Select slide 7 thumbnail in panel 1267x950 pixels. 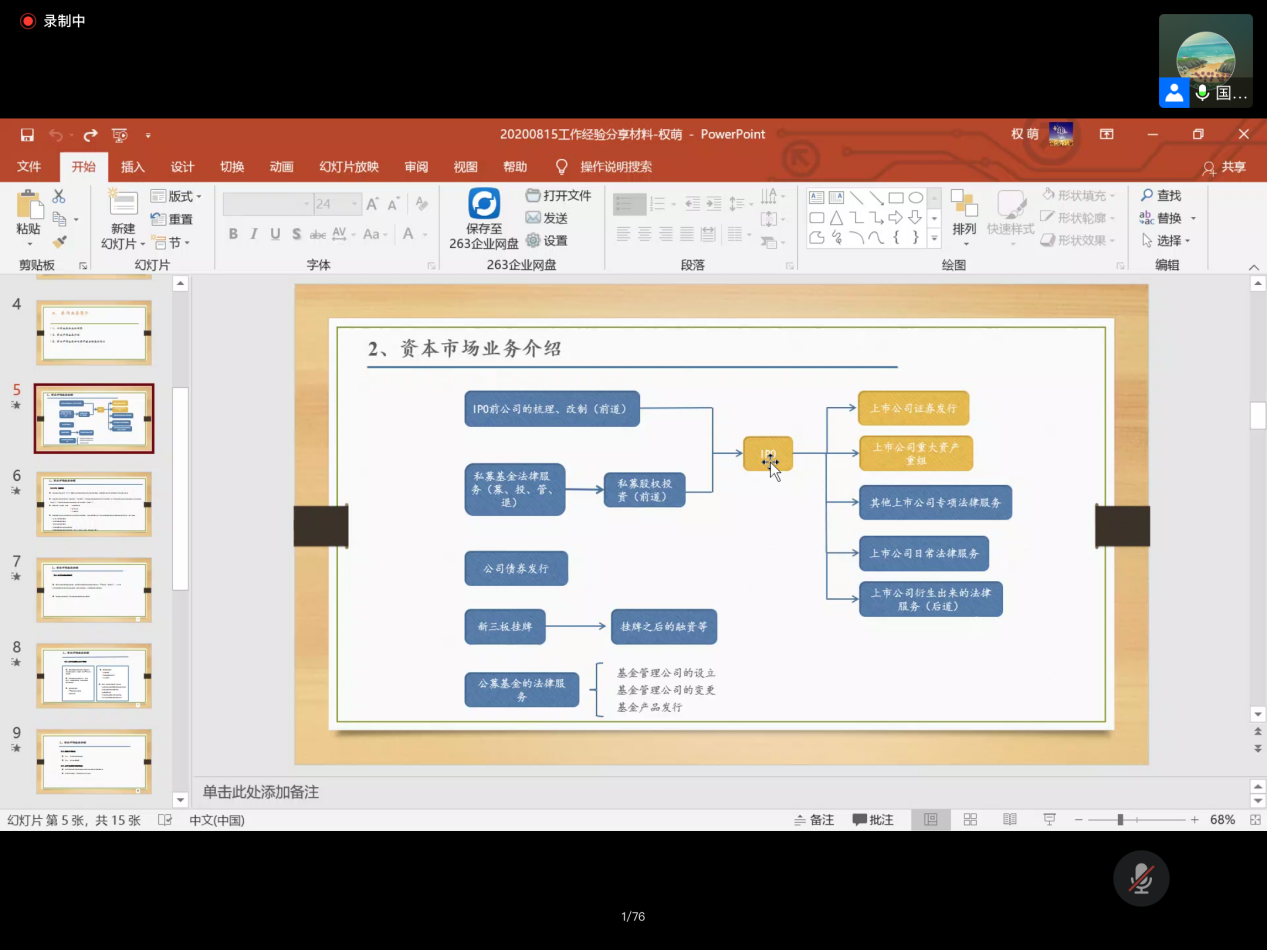[94, 590]
